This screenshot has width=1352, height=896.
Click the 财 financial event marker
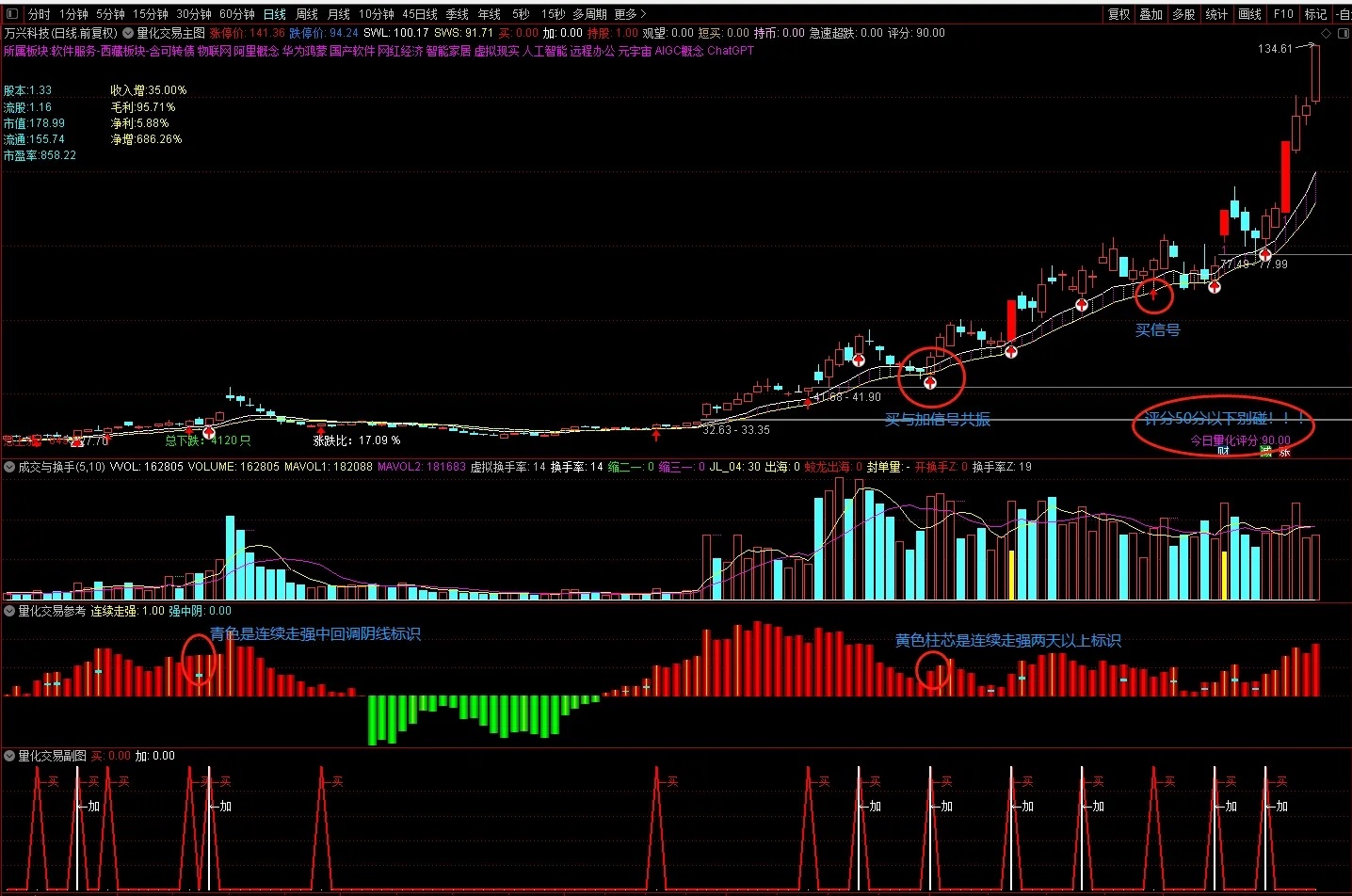coord(1223,451)
